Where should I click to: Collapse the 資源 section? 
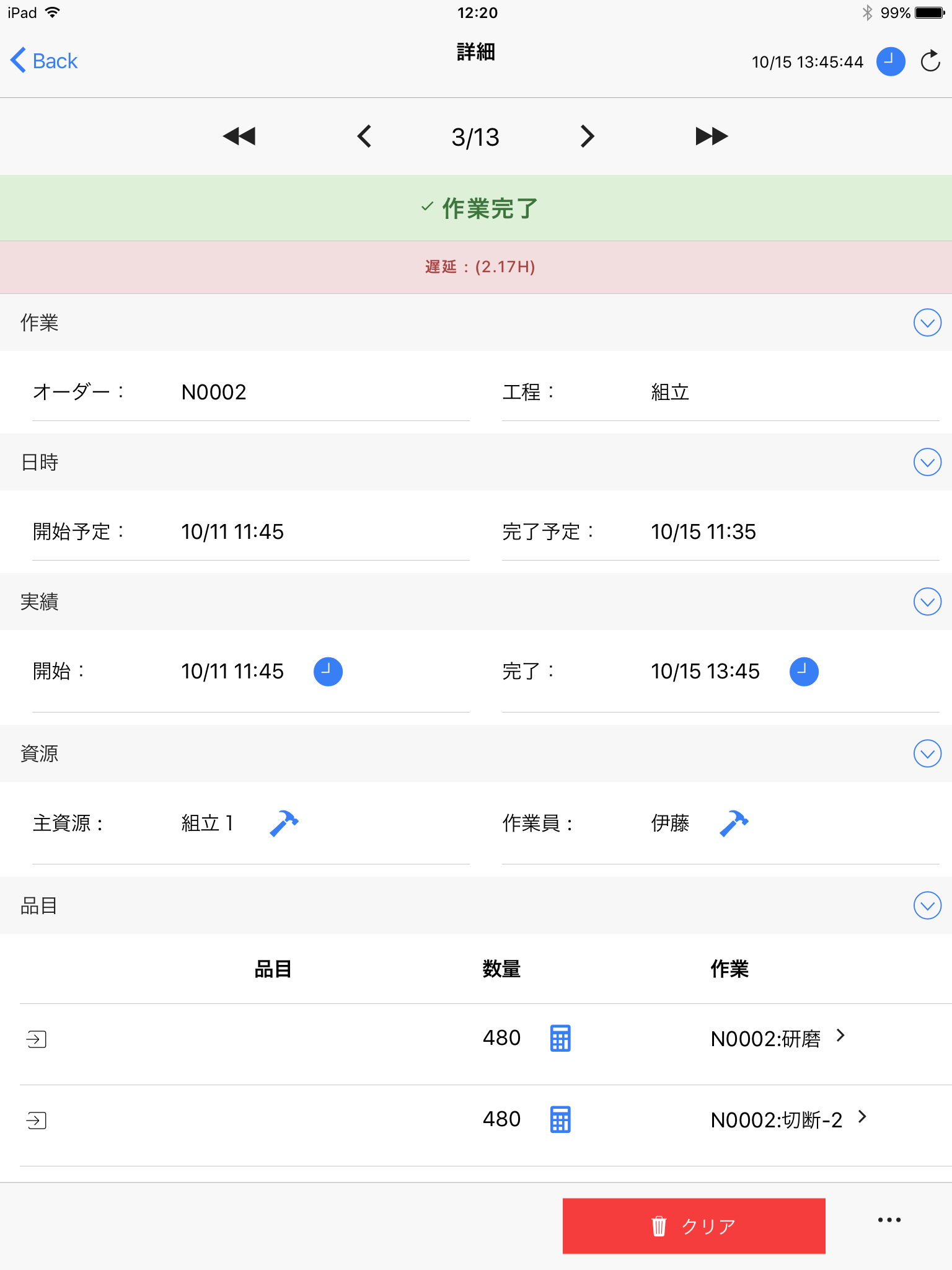(927, 753)
